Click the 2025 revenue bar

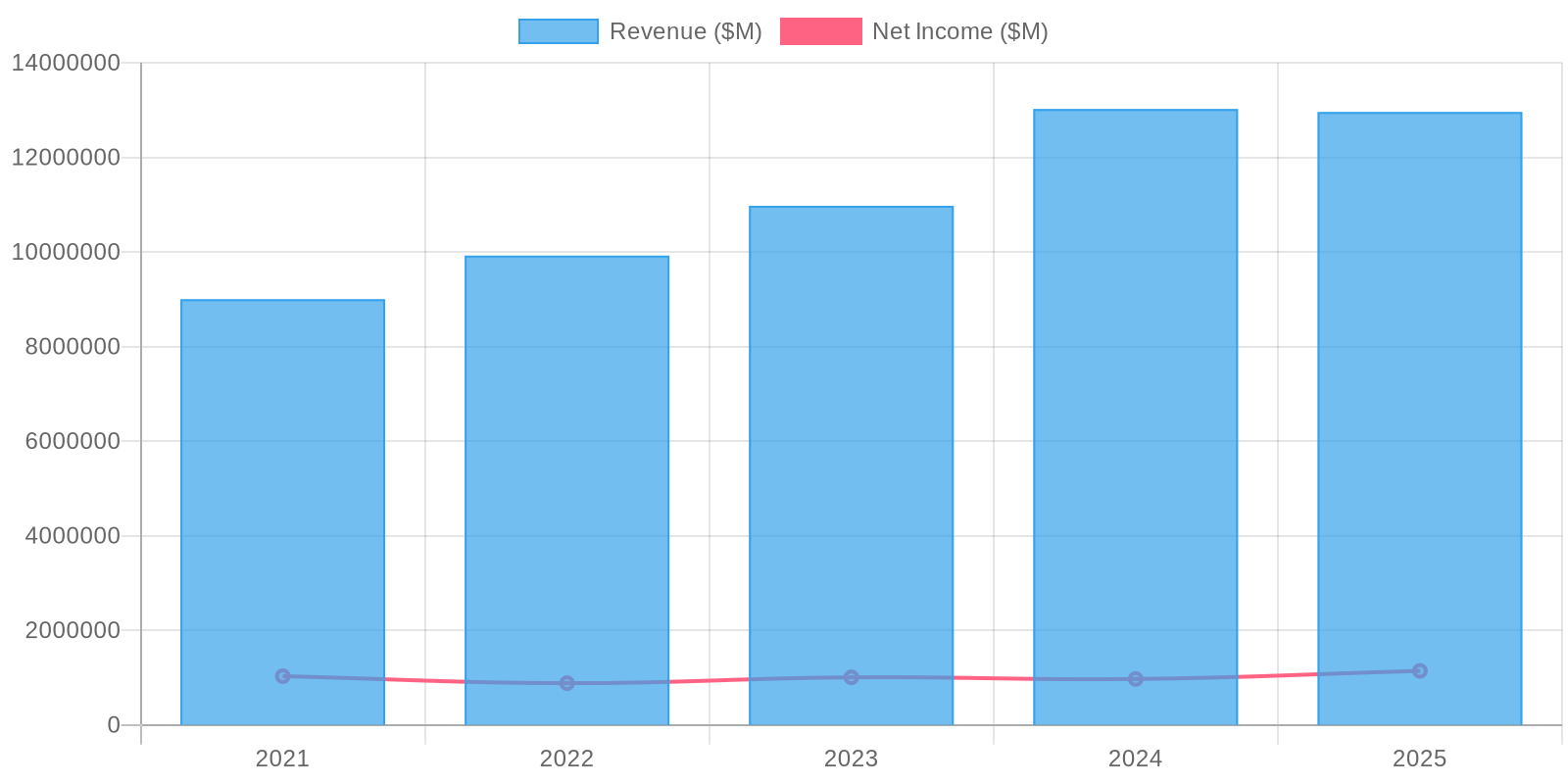[x=1419, y=392]
